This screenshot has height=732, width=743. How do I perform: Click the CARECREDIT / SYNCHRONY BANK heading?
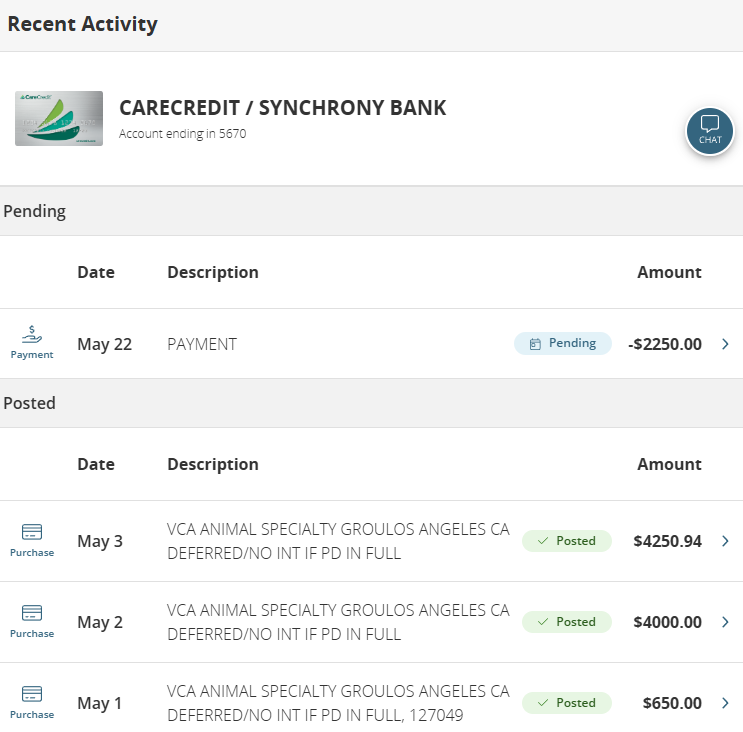(x=282, y=108)
